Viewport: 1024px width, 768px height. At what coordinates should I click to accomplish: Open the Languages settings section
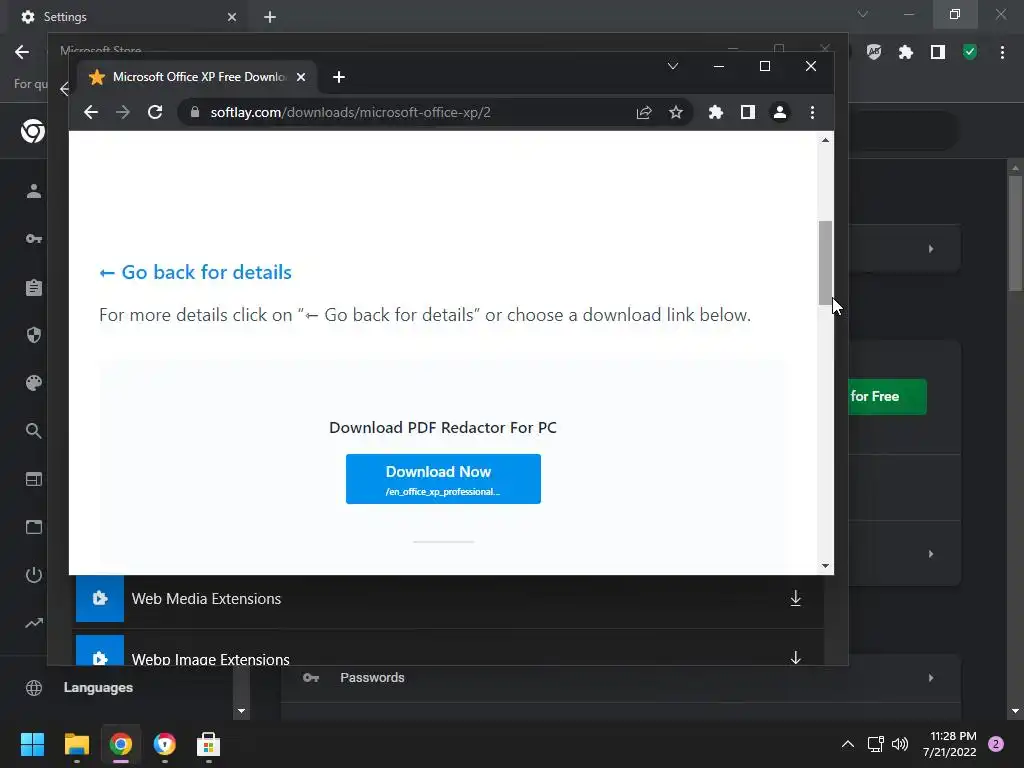[x=98, y=688]
